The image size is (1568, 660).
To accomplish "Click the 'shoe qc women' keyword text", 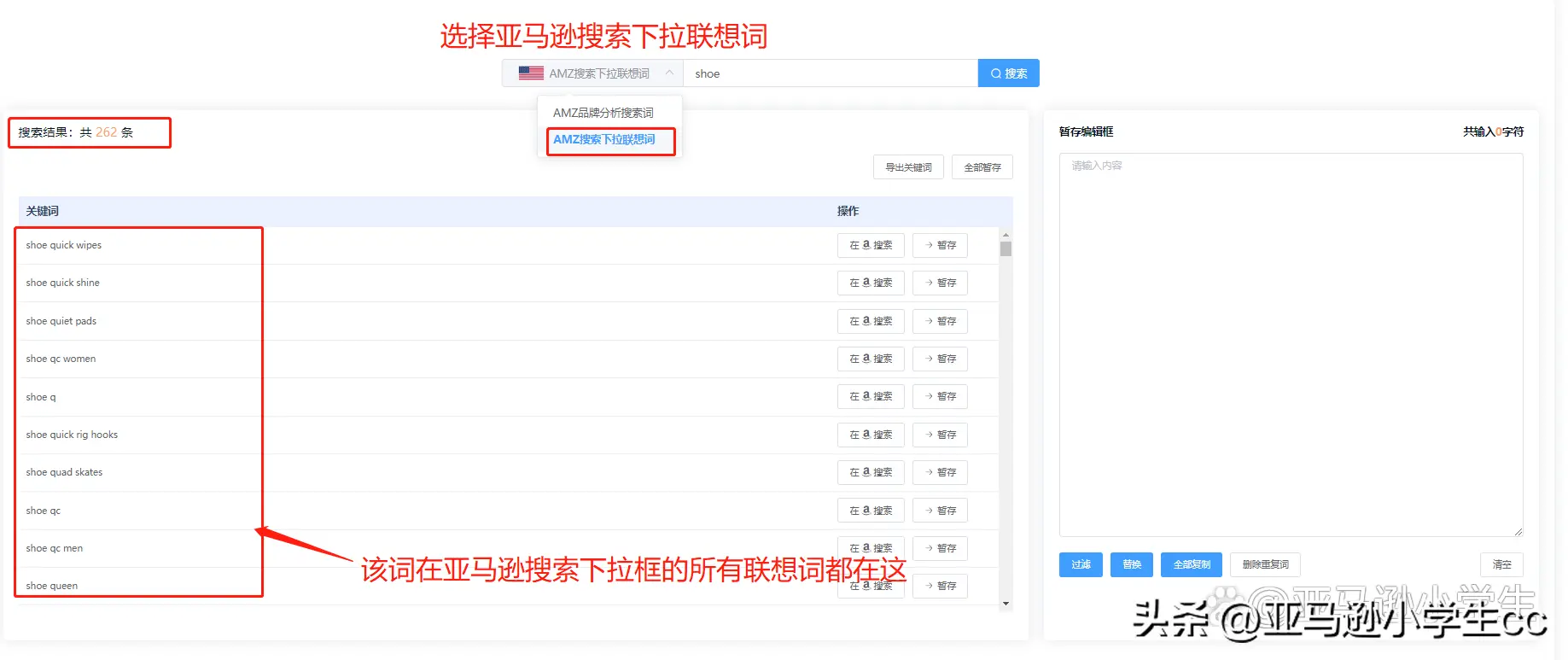I will coord(61,359).
